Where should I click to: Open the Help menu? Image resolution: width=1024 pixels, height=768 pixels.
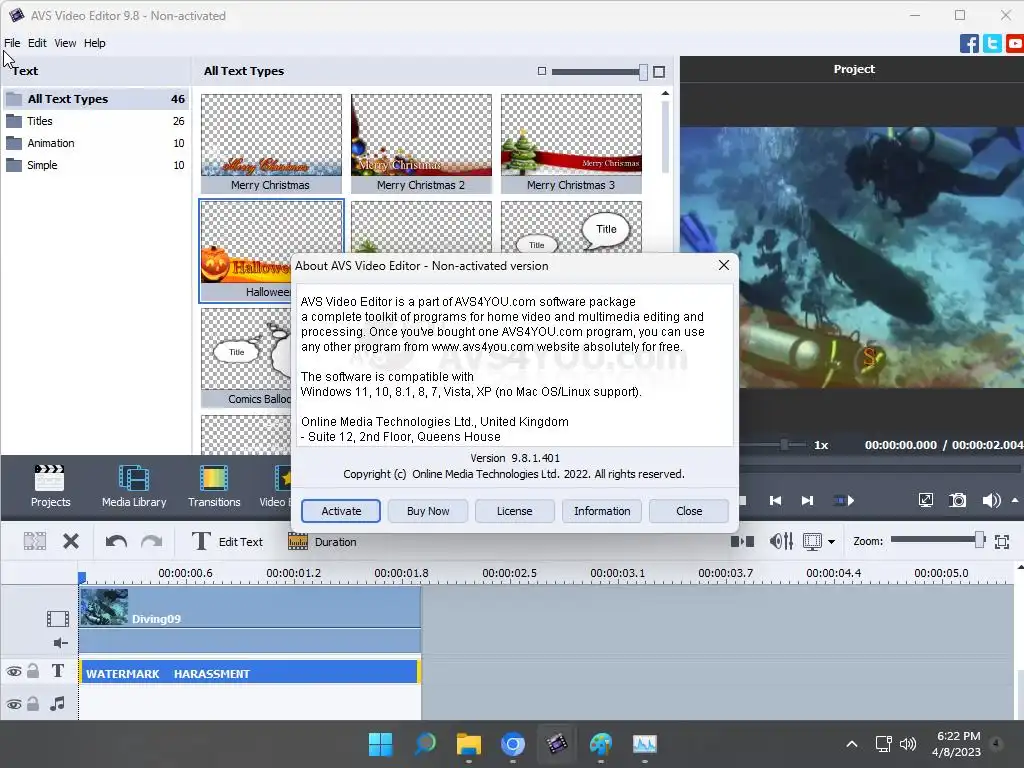click(x=95, y=43)
